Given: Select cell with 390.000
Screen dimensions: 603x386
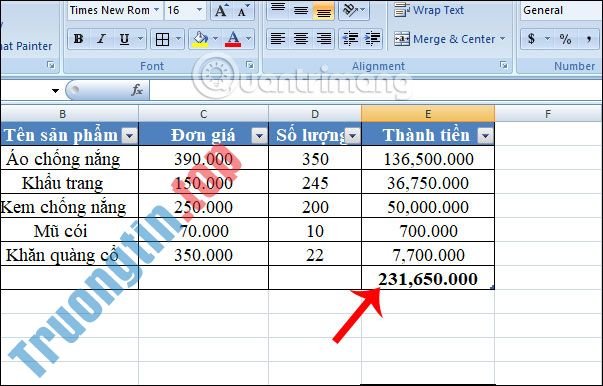Looking at the screenshot, I should point(203,158).
